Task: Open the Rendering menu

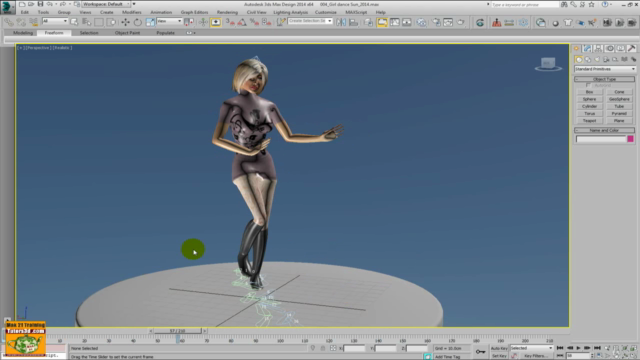Action: (x=227, y=12)
